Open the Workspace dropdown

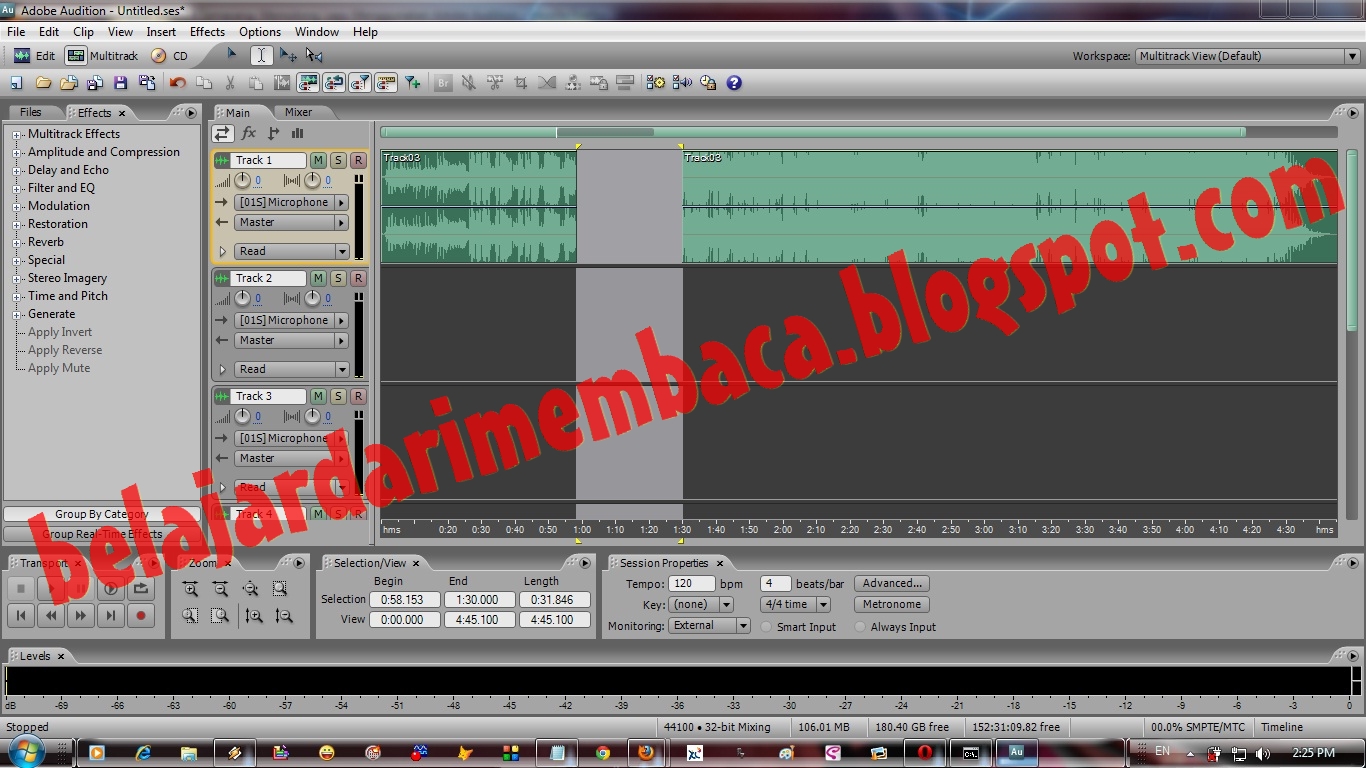[x=1248, y=56]
